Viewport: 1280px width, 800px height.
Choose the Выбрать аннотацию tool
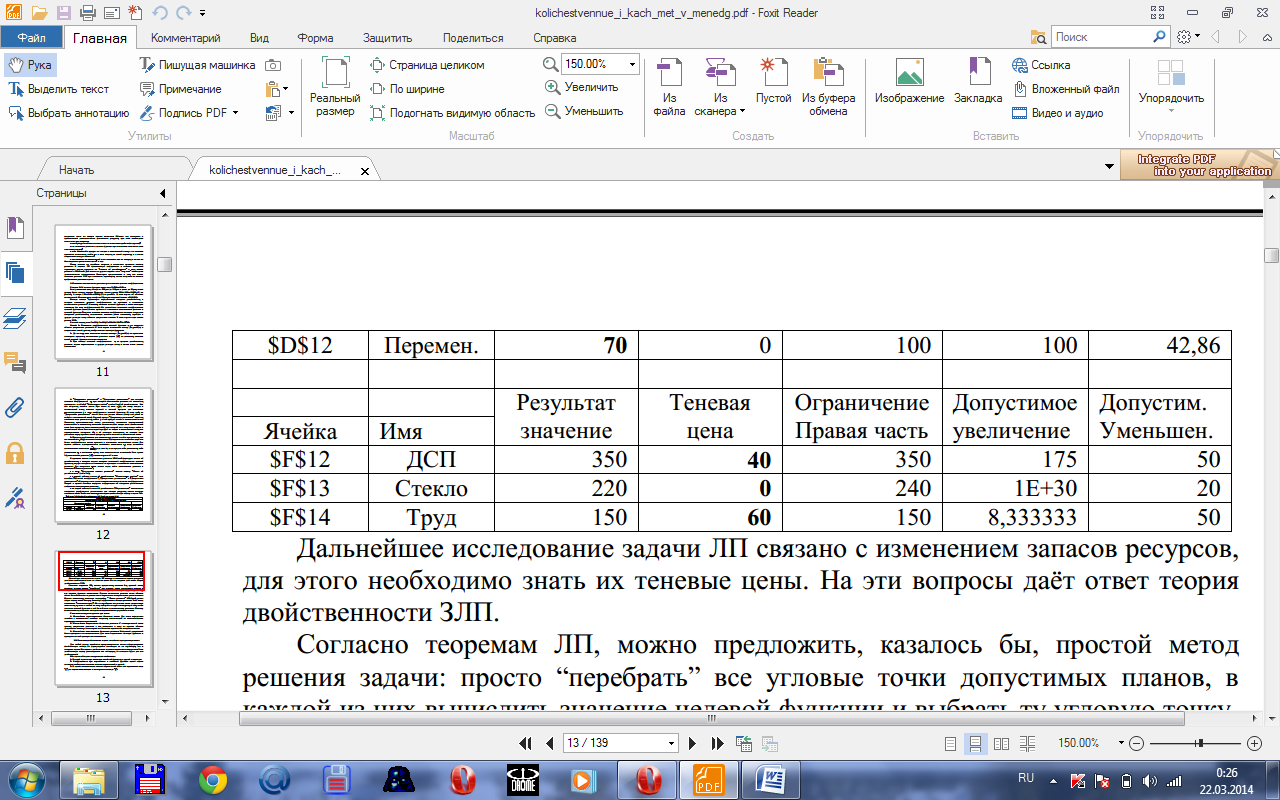coord(69,113)
